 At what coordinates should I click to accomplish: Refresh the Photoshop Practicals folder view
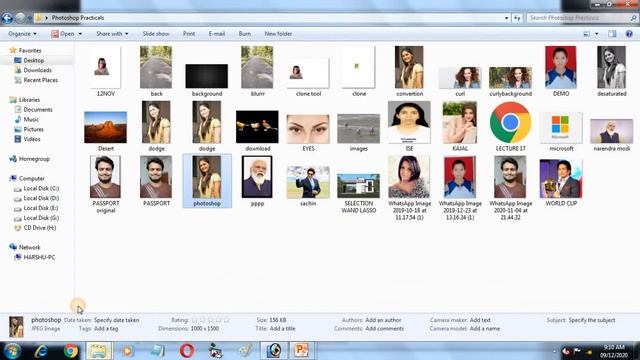pos(517,18)
